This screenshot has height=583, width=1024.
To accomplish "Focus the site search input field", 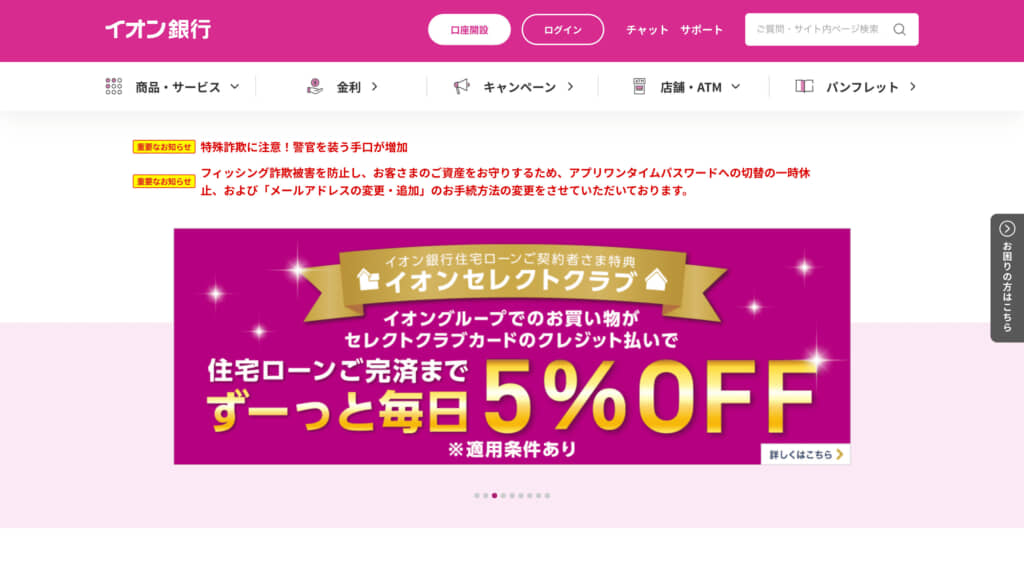I will click(x=820, y=29).
